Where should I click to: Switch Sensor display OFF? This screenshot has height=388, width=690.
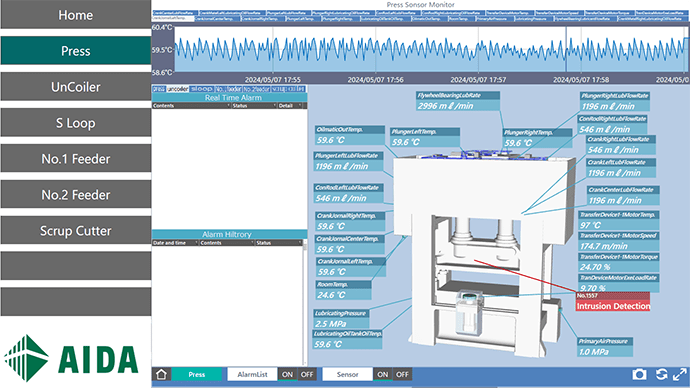tap(402, 374)
